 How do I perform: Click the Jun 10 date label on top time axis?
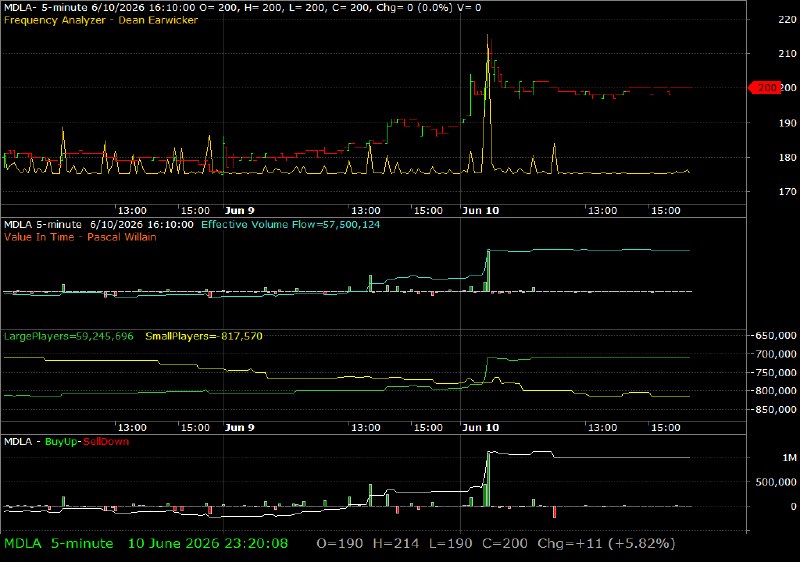(x=480, y=211)
